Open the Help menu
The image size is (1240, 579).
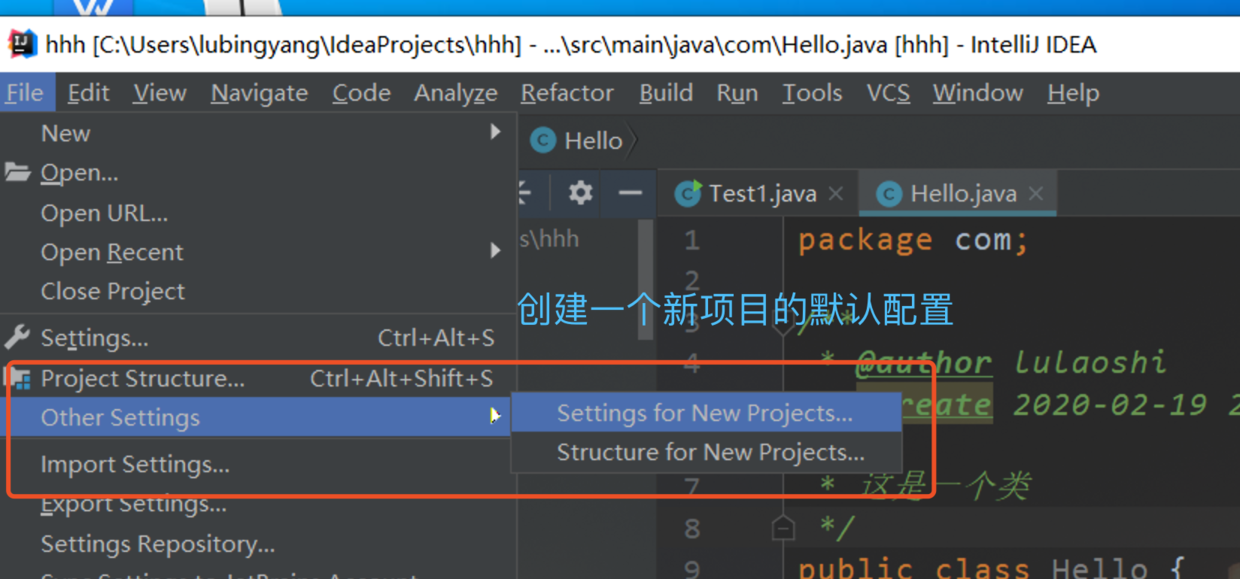pos(1073,93)
